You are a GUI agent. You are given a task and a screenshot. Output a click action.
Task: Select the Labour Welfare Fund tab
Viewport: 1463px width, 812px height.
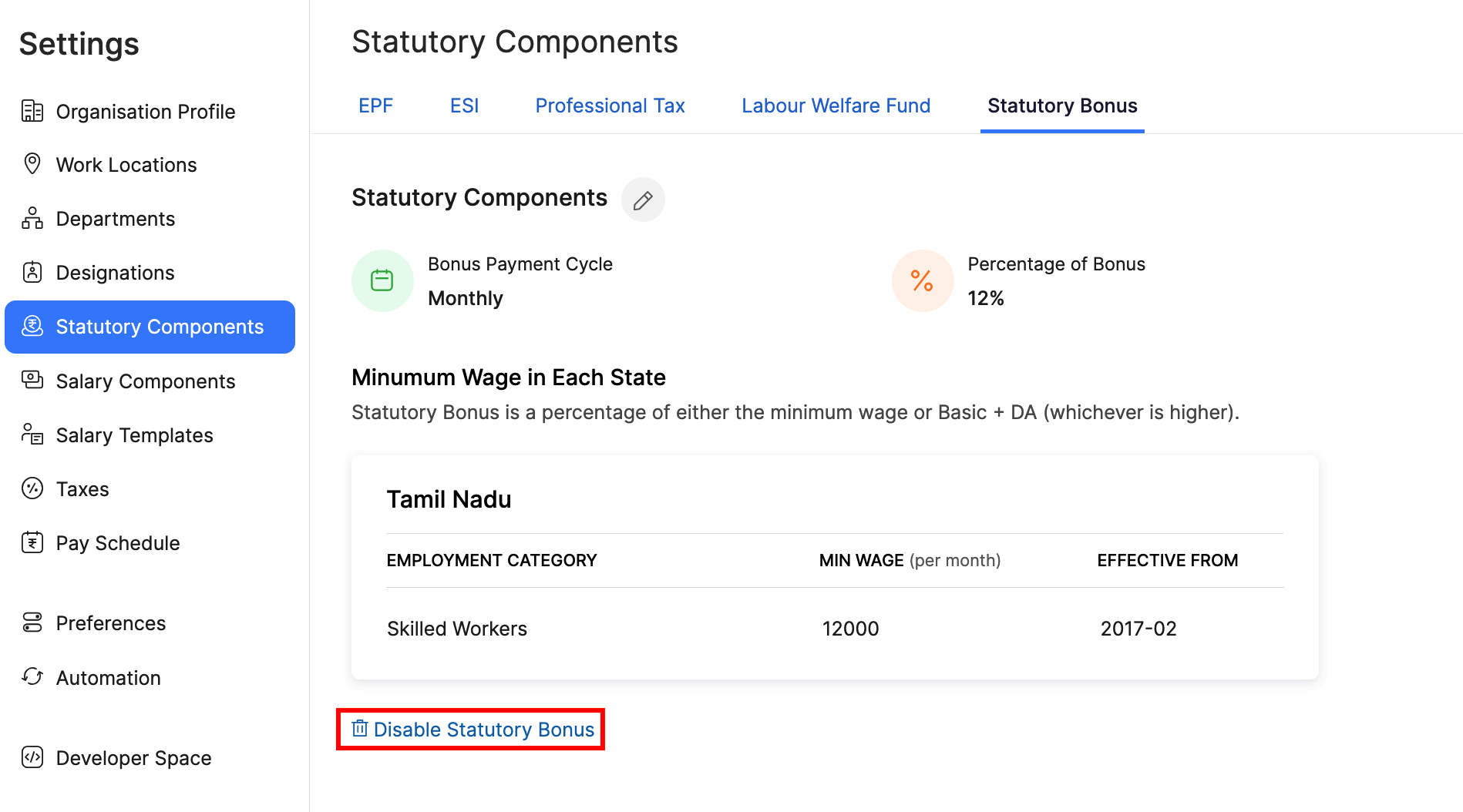click(836, 106)
